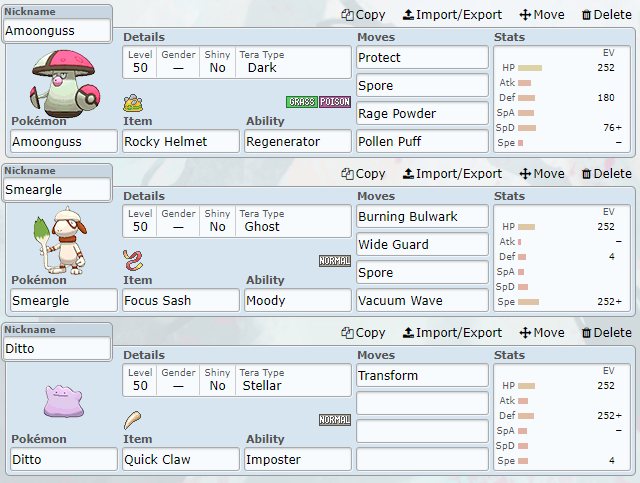Change the Rocky Helmet item field
Image resolution: width=640 pixels, height=483 pixels.
181,141
